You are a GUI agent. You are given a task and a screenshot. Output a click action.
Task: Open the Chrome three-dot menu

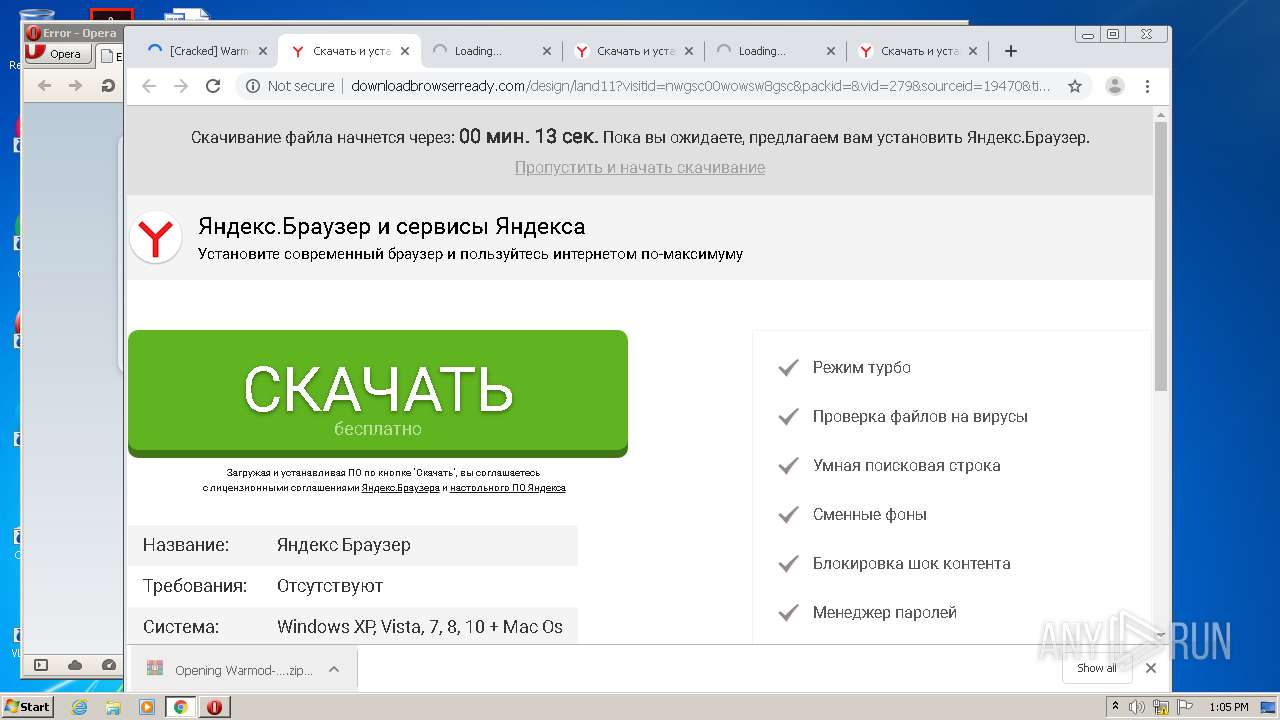coord(1148,86)
